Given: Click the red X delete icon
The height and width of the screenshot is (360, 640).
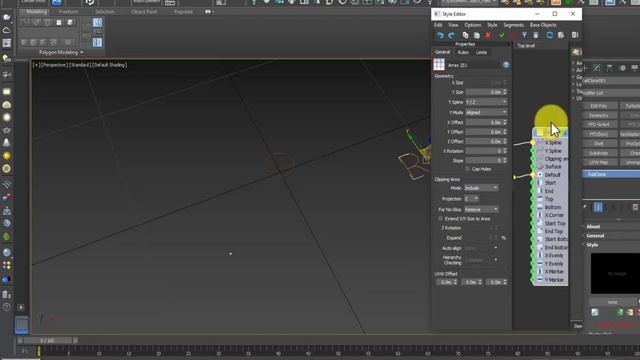Looking at the screenshot, I should point(488,36).
